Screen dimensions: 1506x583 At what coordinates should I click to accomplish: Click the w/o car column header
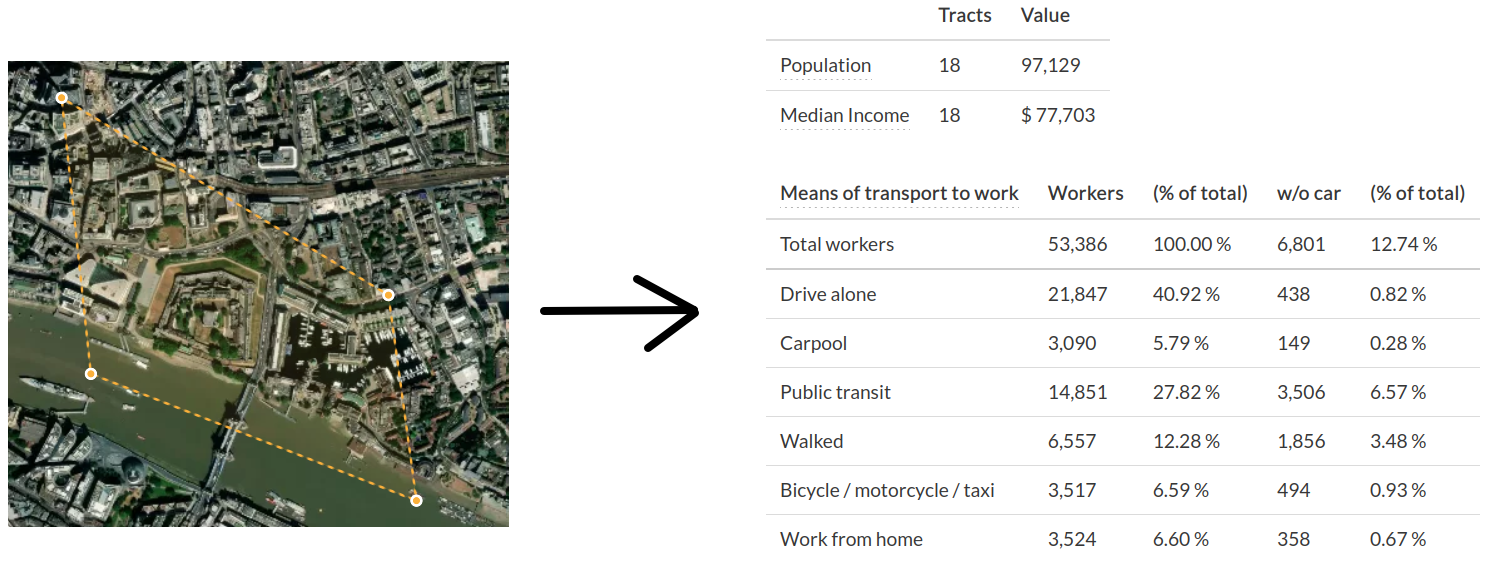pyautogui.click(x=1308, y=193)
